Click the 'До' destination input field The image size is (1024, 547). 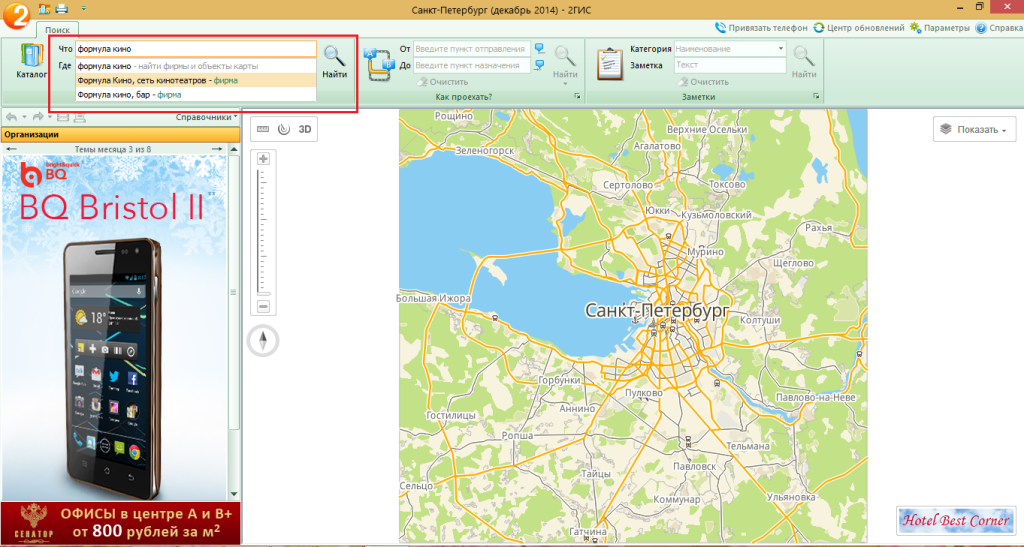pyautogui.click(x=471, y=65)
